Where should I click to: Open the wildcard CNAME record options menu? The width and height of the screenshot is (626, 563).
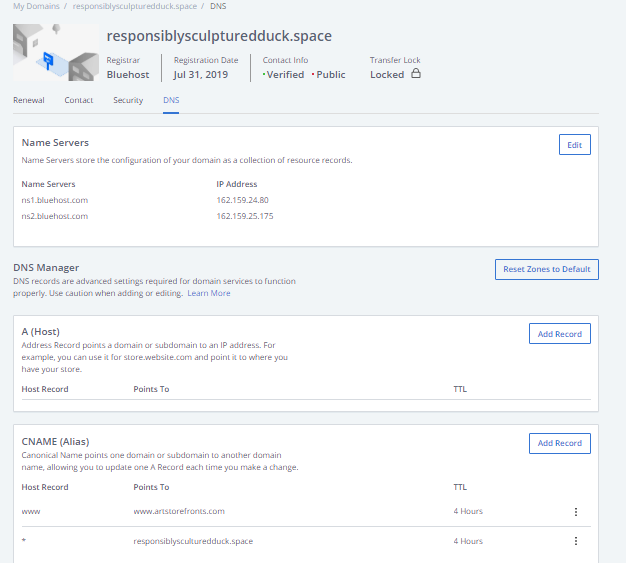[x=575, y=541]
